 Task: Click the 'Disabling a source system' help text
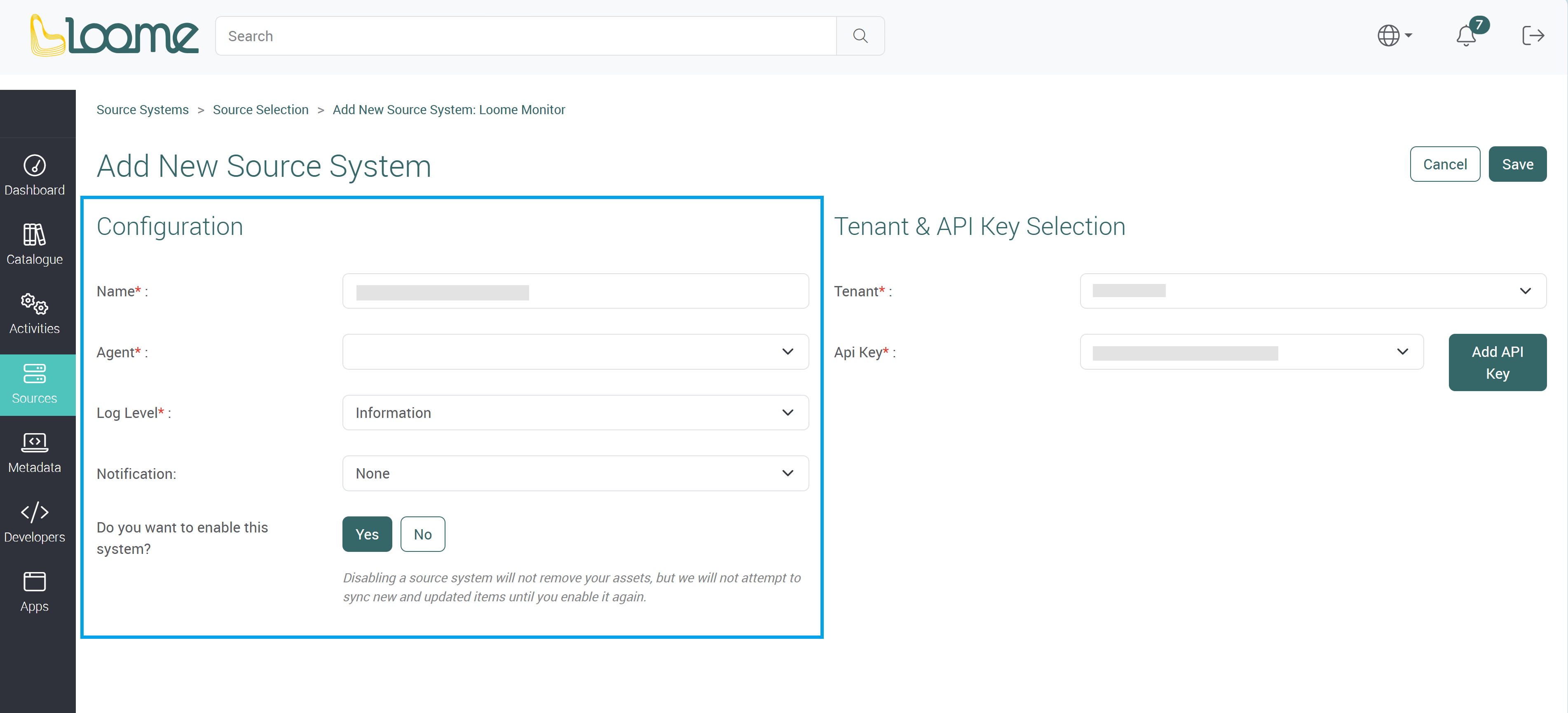pos(572,587)
